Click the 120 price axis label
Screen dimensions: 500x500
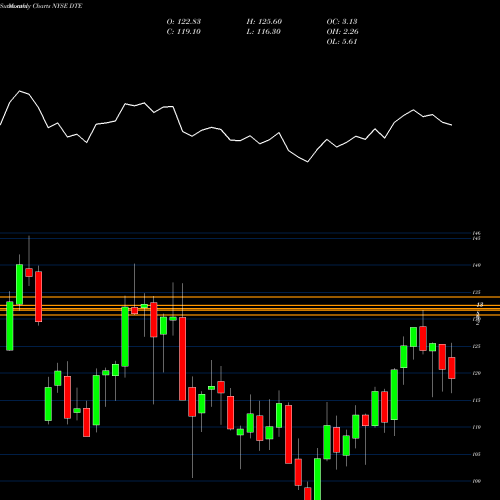(476, 373)
